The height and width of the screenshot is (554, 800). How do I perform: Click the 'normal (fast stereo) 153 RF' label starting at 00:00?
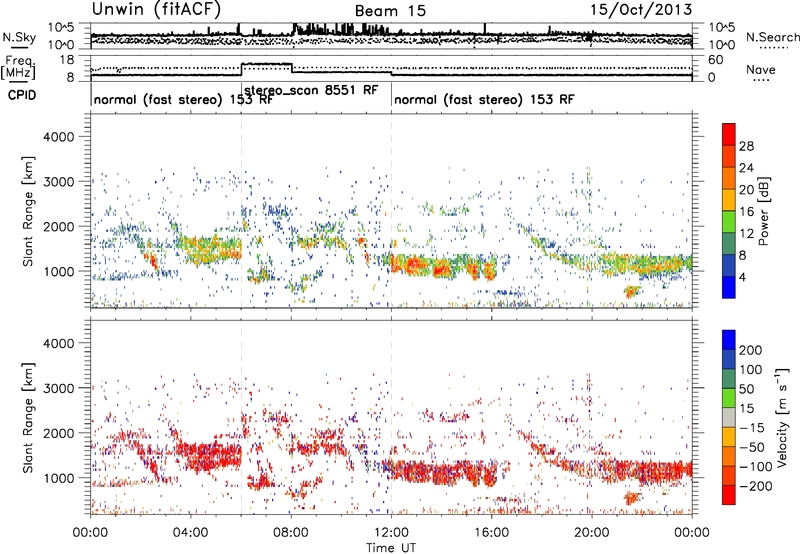[184, 99]
